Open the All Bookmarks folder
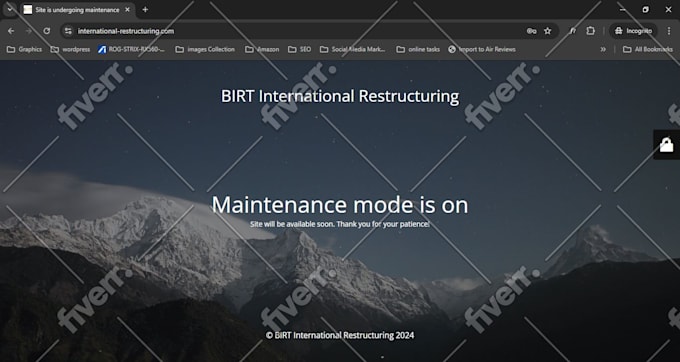The width and height of the screenshot is (680, 362). point(648,49)
